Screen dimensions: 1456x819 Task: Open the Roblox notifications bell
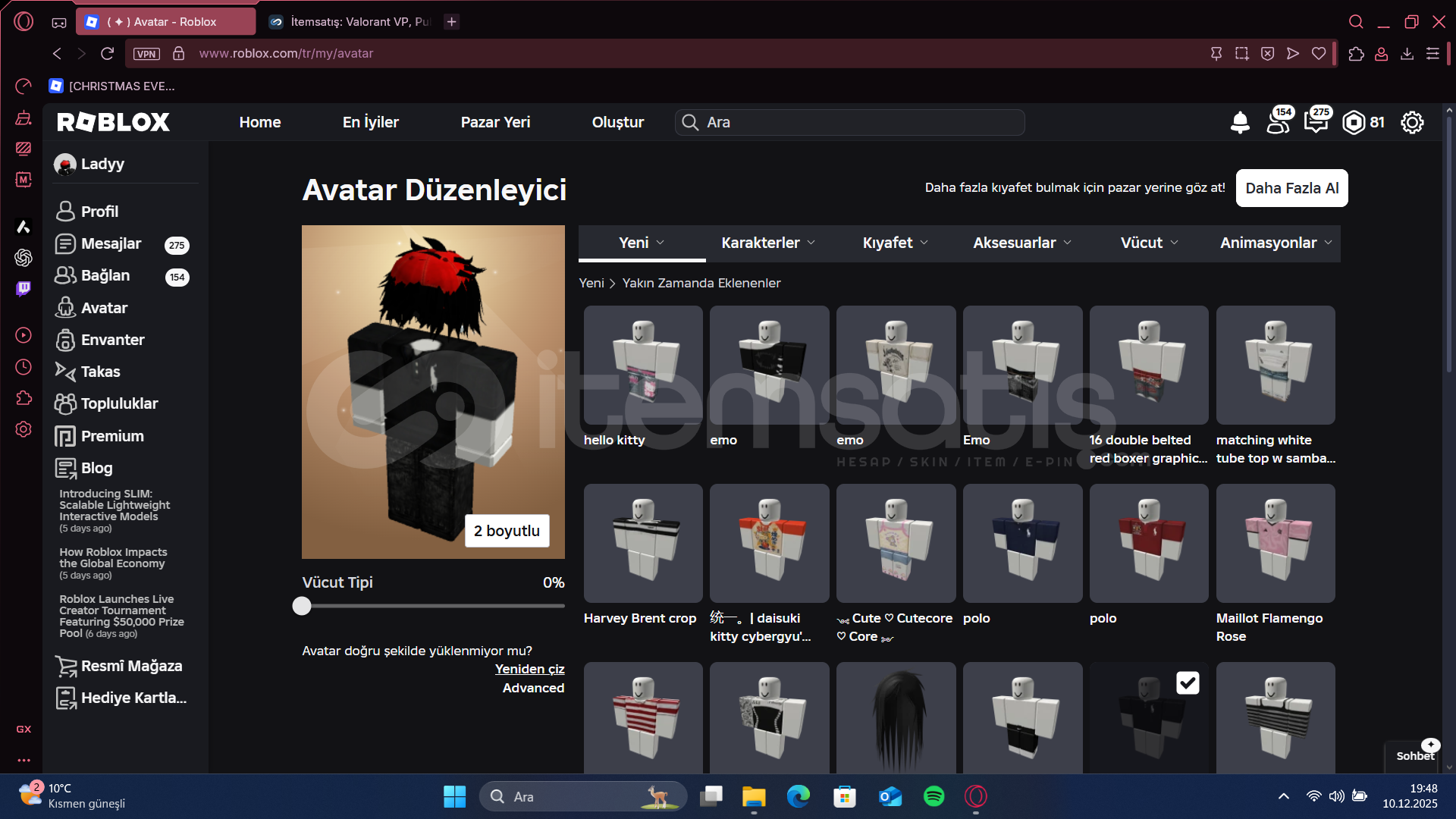(x=1240, y=122)
